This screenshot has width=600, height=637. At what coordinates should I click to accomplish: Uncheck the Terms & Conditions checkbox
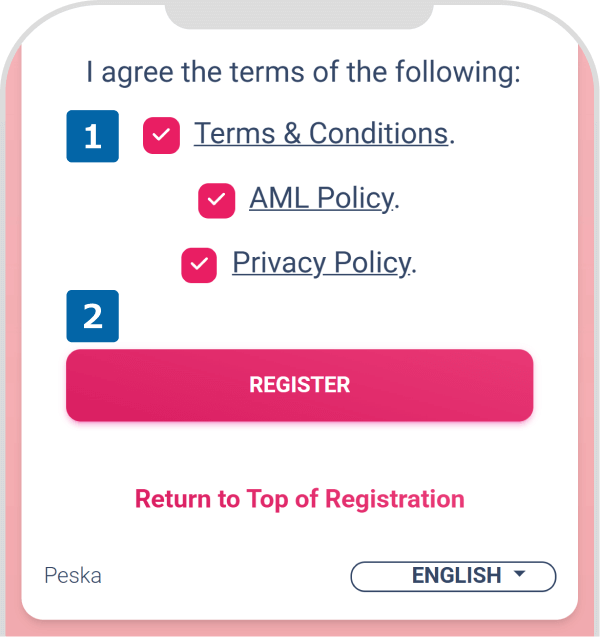(161, 135)
